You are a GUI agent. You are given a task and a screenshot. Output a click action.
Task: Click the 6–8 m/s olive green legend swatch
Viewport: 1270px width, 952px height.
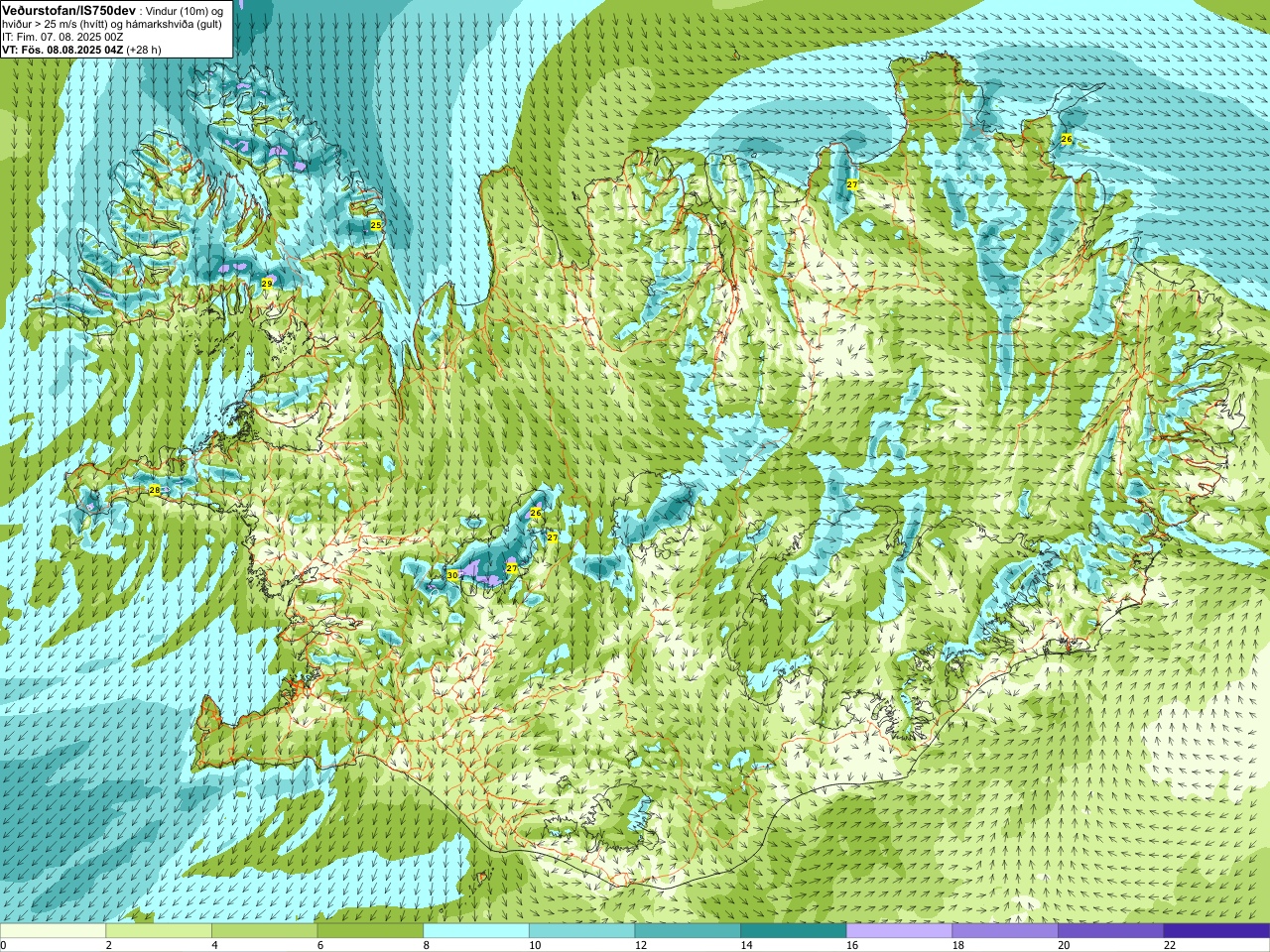point(370,931)
